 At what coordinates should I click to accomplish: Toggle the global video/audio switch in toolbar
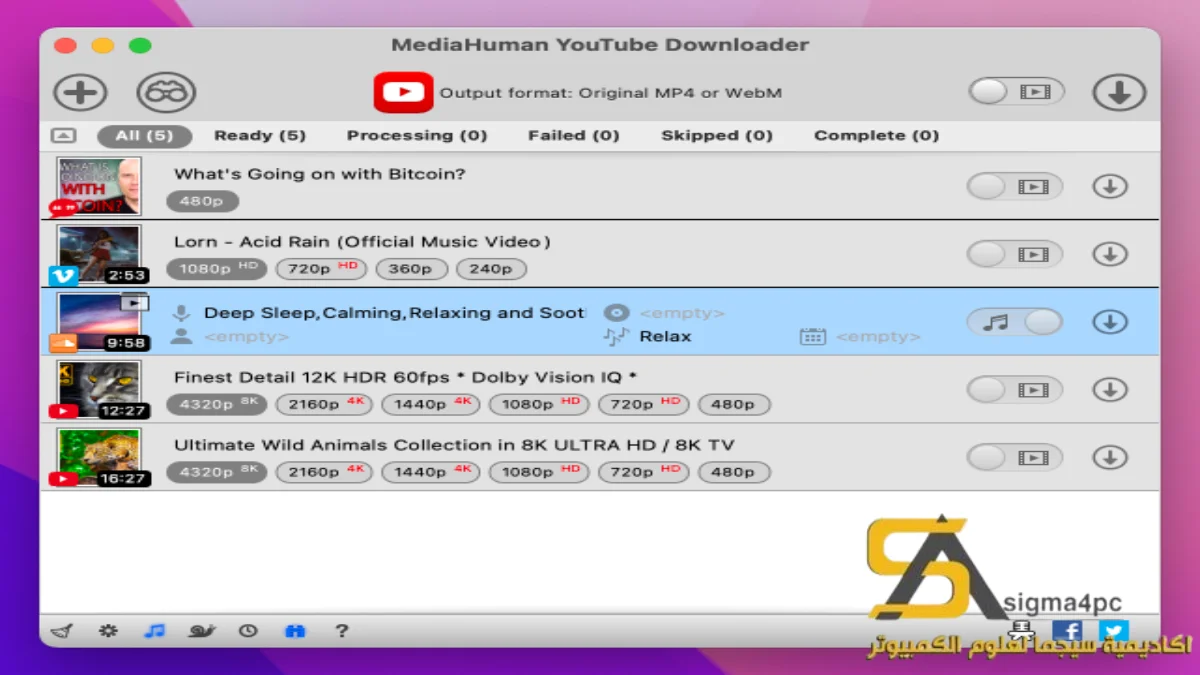tap(1016, 92)
